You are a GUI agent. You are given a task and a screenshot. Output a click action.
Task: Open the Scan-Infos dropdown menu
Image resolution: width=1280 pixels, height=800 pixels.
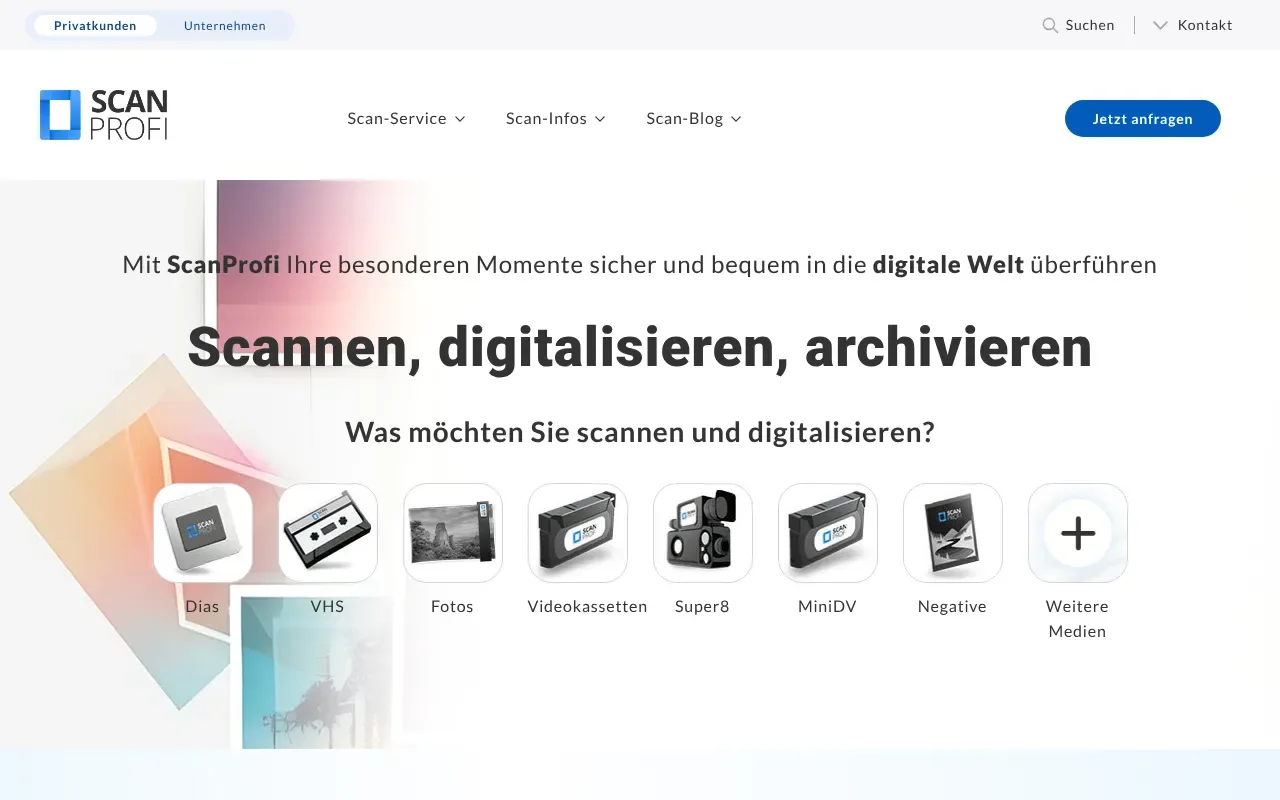[x=555, y=118]
